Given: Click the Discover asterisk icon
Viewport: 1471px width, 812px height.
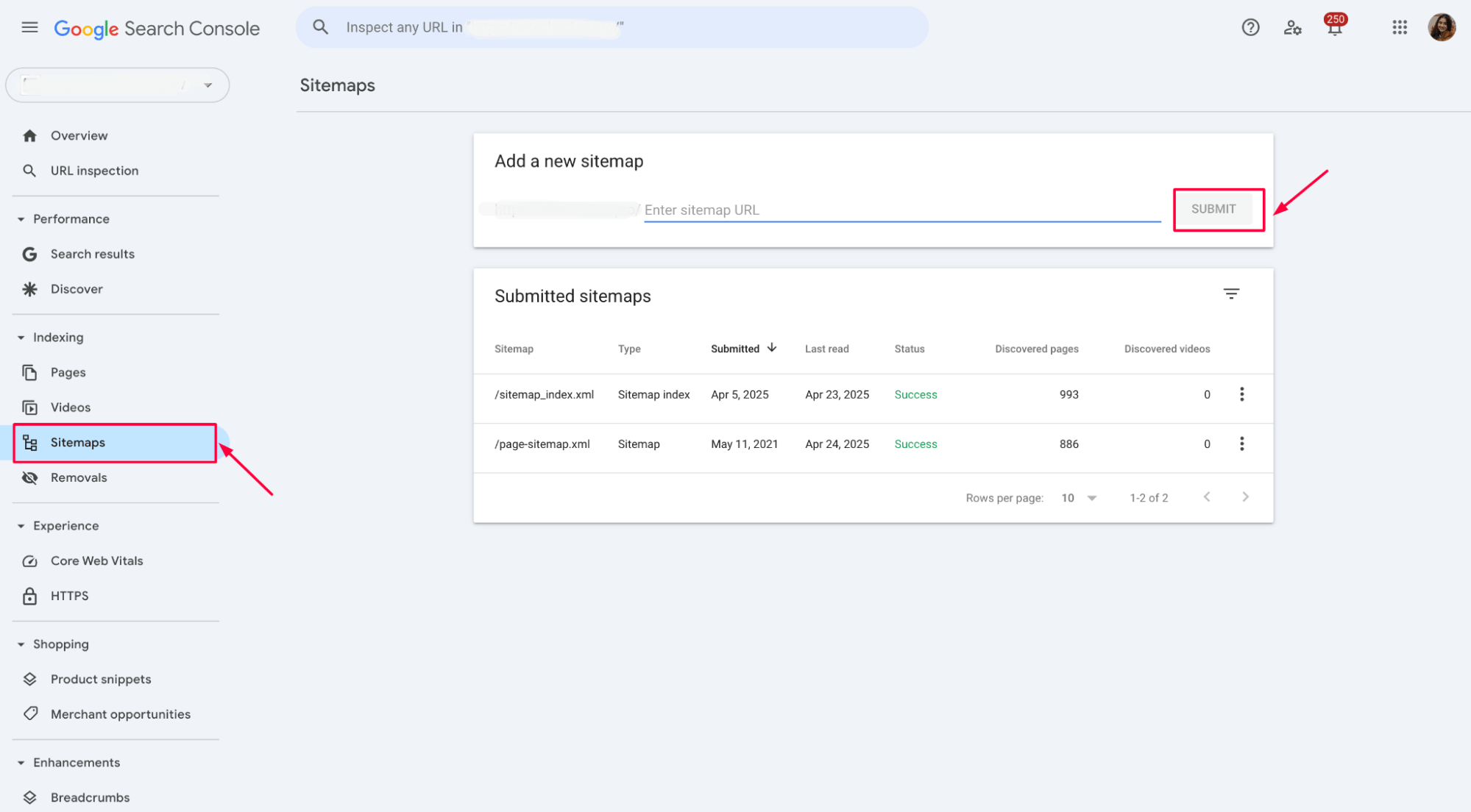Looking at the screenshot, I should pyautogui.click(x=29, y=289).
